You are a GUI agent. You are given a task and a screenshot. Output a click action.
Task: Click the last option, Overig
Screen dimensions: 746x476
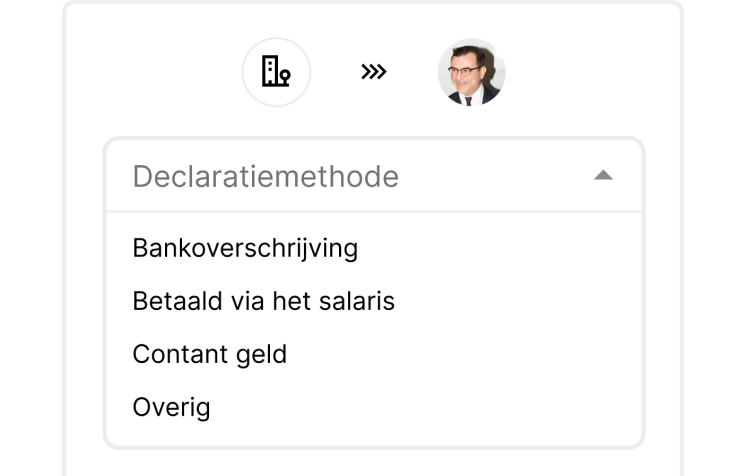[x=171, y=407]
